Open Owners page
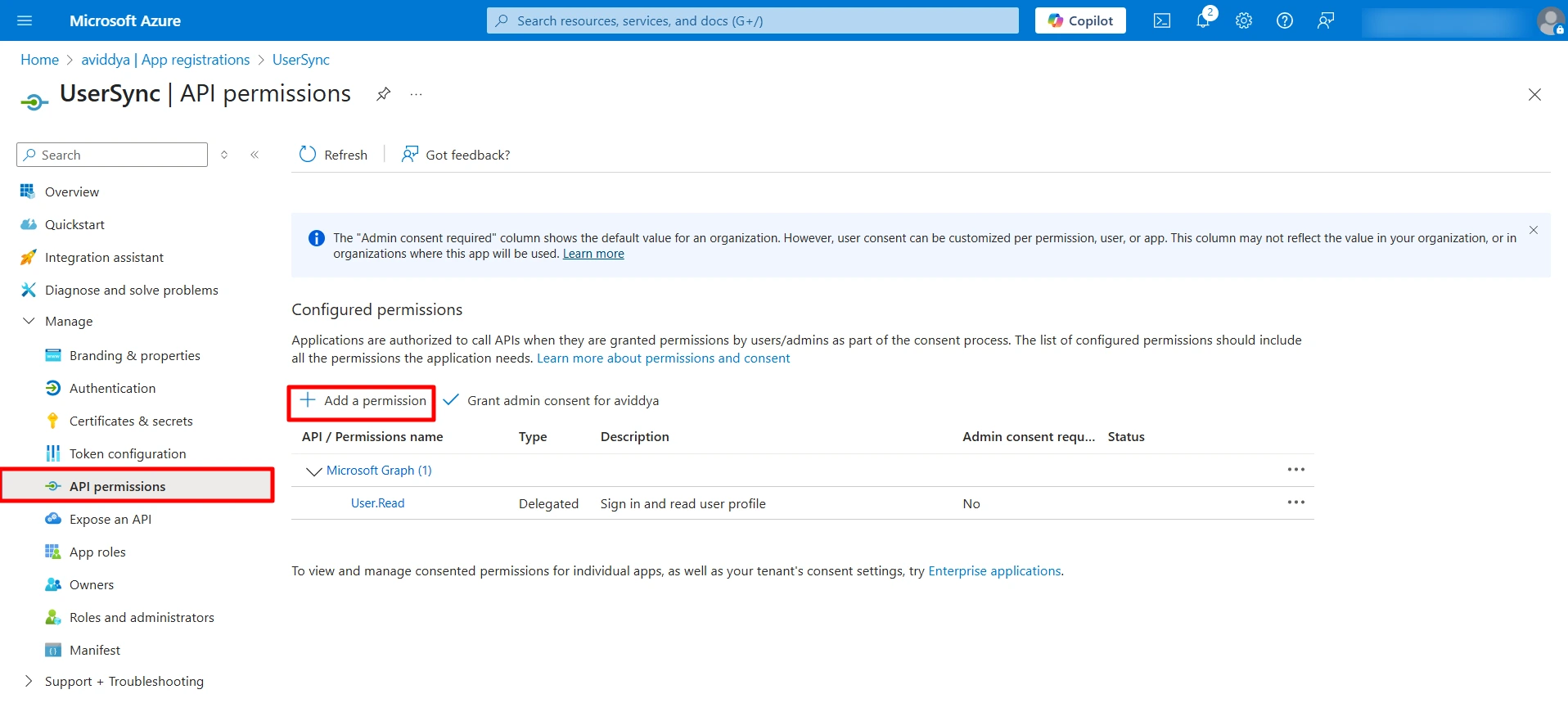This screenshot has width=1568, height=712. tap(92, 584)
